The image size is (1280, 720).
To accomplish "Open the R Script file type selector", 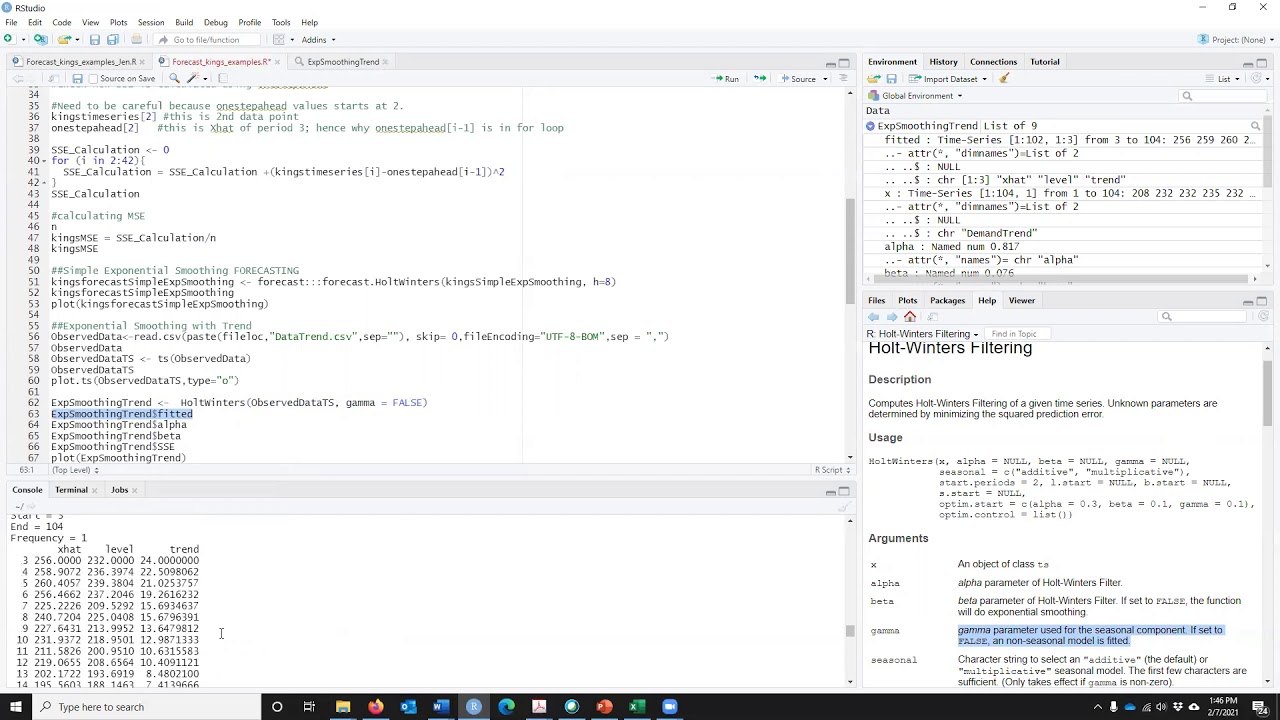I will (x=832, y=470).
